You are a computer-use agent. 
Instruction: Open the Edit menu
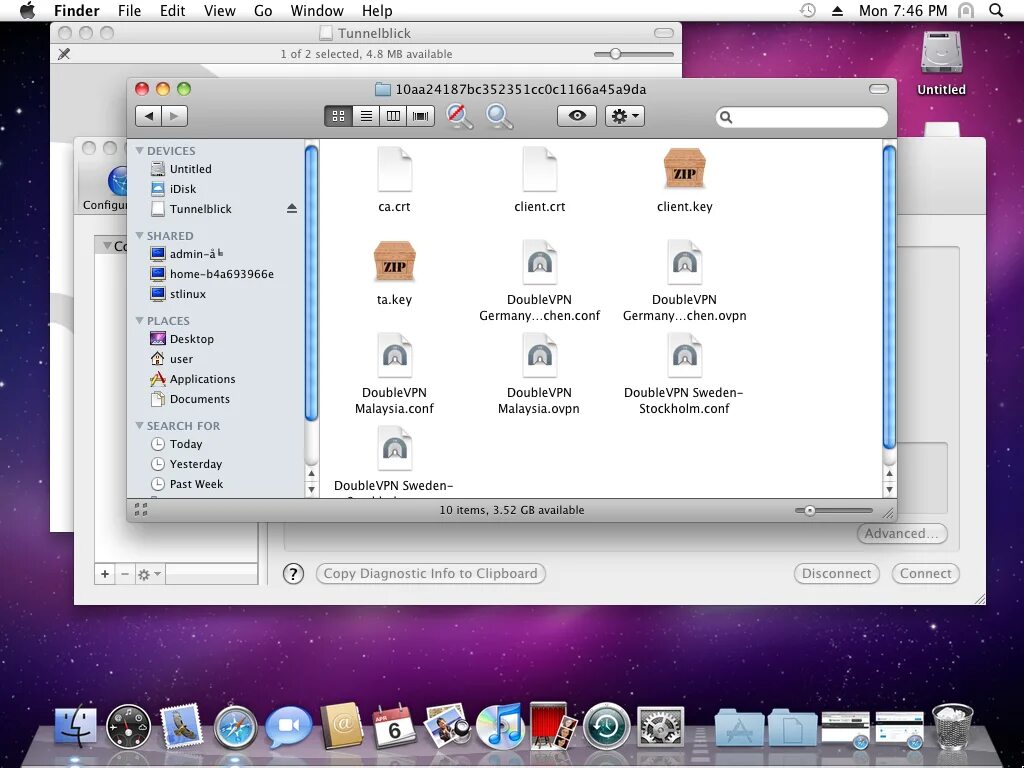(x=172, y=10)
